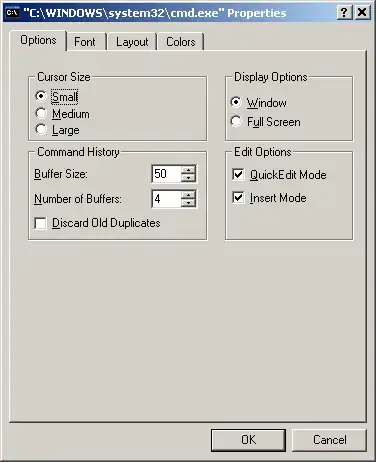
Task: Close the Properties dialog with X
Action: (362, 13)
